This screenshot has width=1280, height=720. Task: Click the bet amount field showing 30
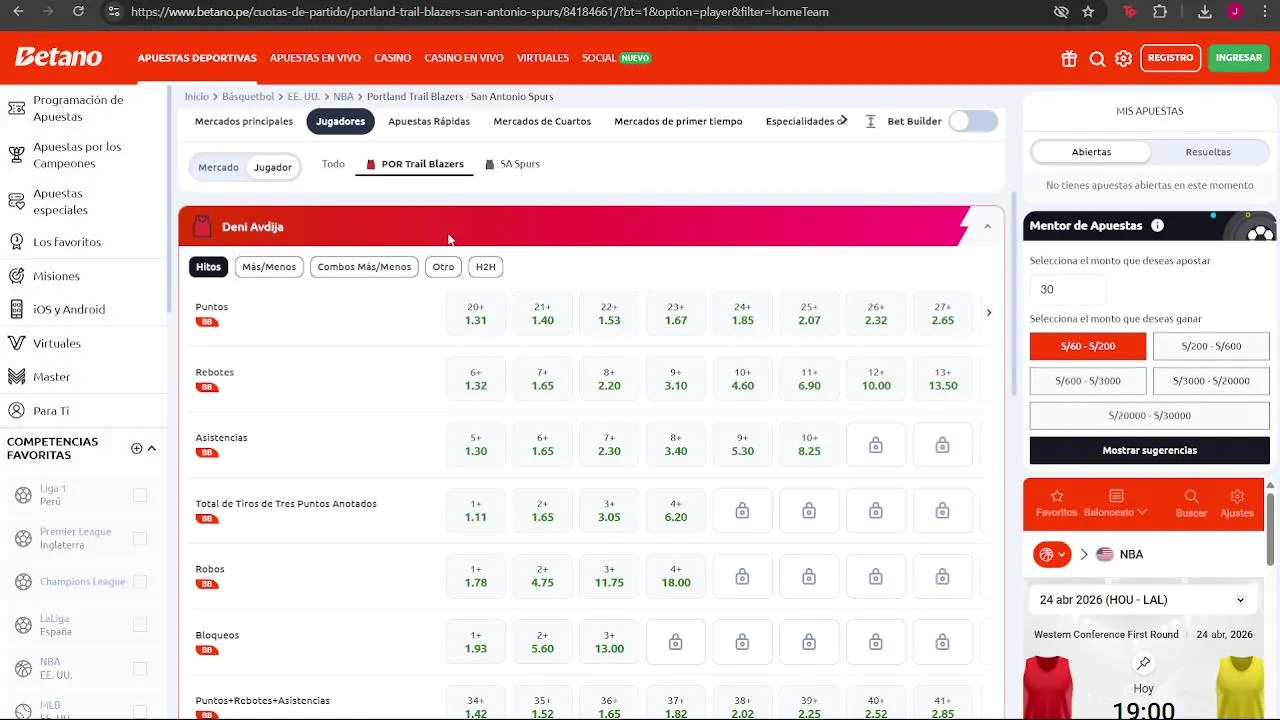pos(1067,289)
